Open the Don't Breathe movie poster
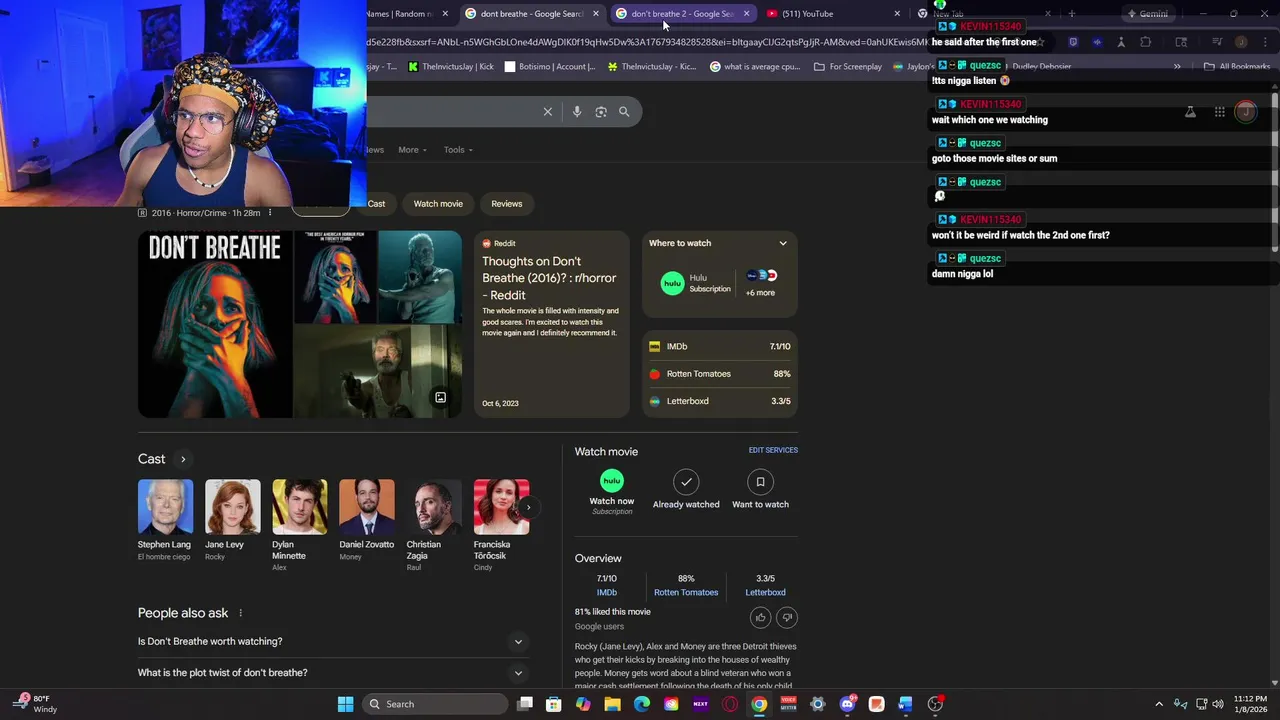1280x720 pixels. (215, 324)
